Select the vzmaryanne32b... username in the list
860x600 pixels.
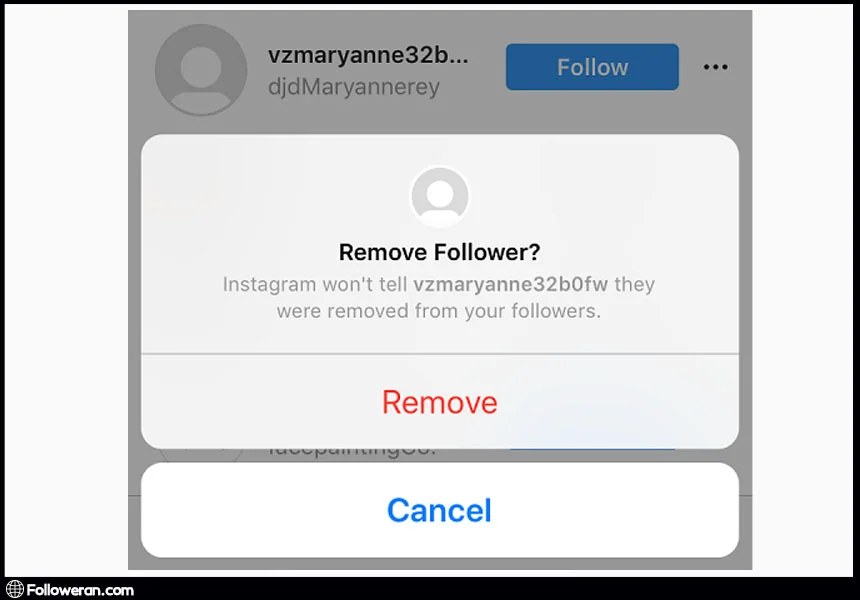coord(368,55)
